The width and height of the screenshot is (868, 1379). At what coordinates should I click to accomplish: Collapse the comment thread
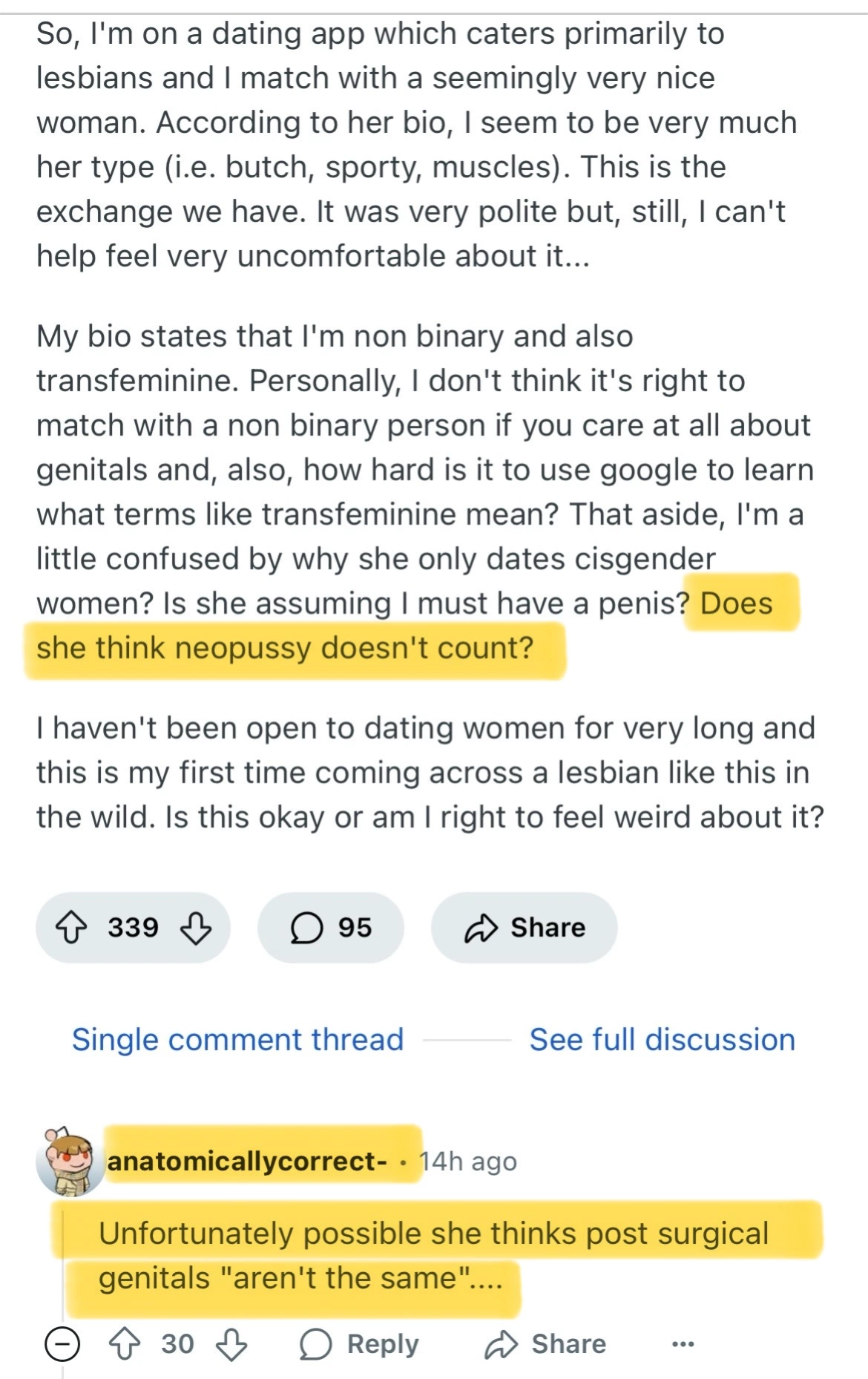(62, 1344)
